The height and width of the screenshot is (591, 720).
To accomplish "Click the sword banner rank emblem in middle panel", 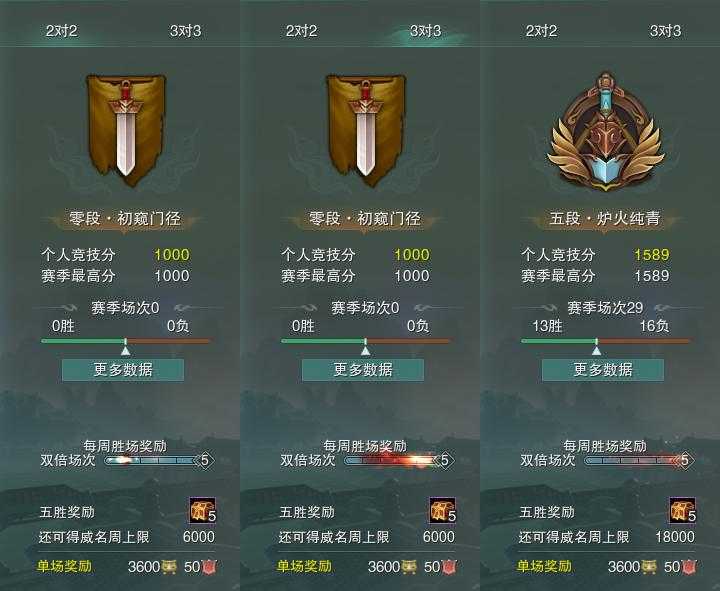I will (366, 130).
